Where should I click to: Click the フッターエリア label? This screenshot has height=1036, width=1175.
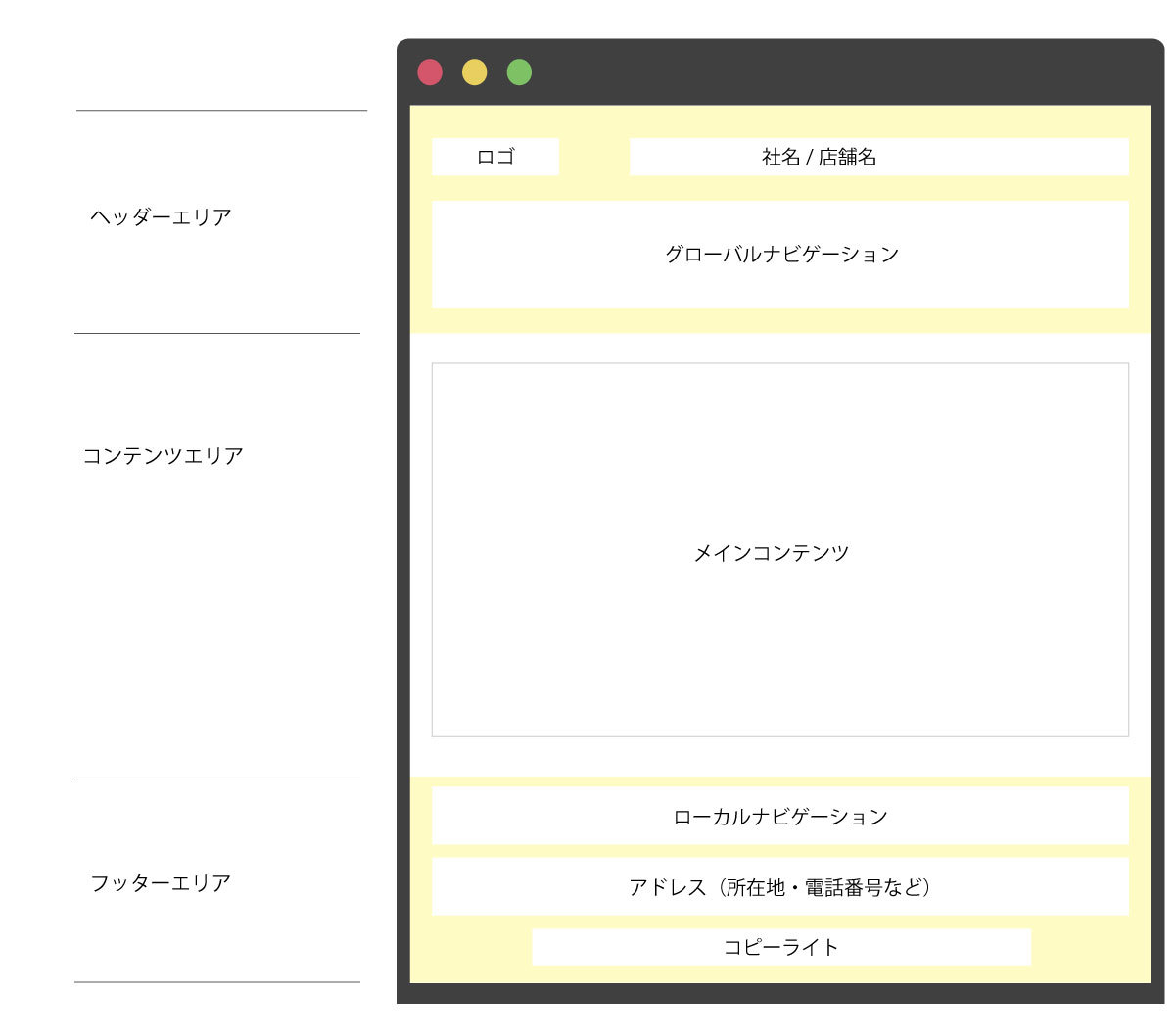[161, 883]
